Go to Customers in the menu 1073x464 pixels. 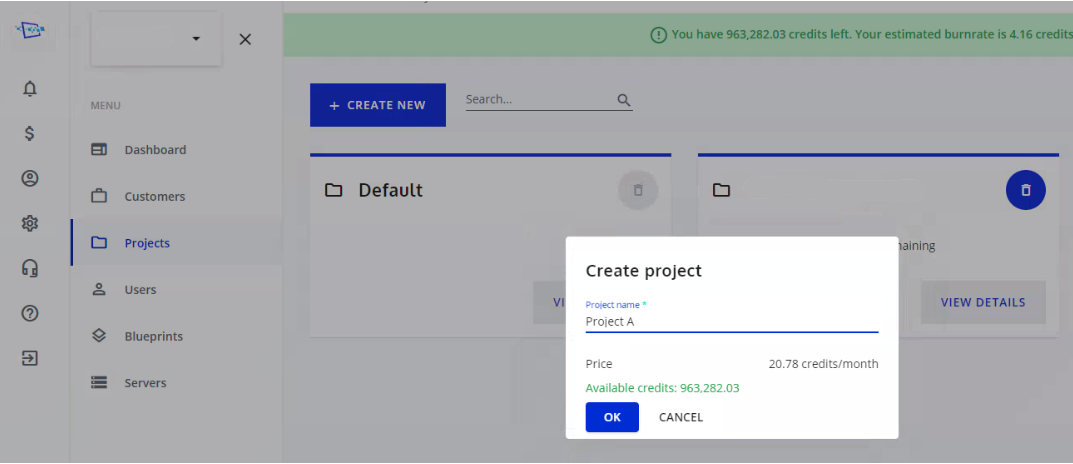pos(154,197)
